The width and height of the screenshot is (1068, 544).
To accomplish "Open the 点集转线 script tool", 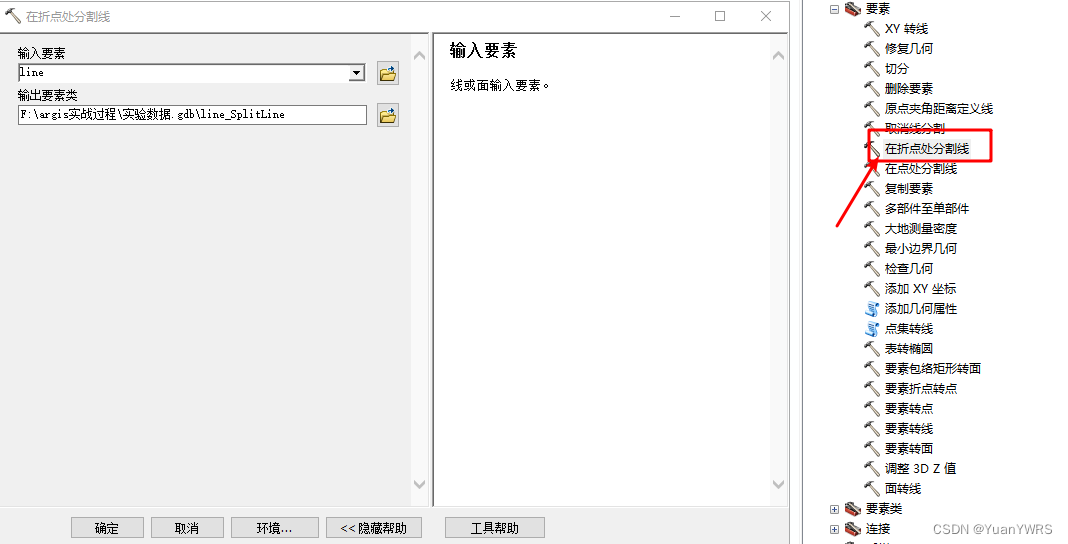I will pyautogui.click(x=909, y=328).
